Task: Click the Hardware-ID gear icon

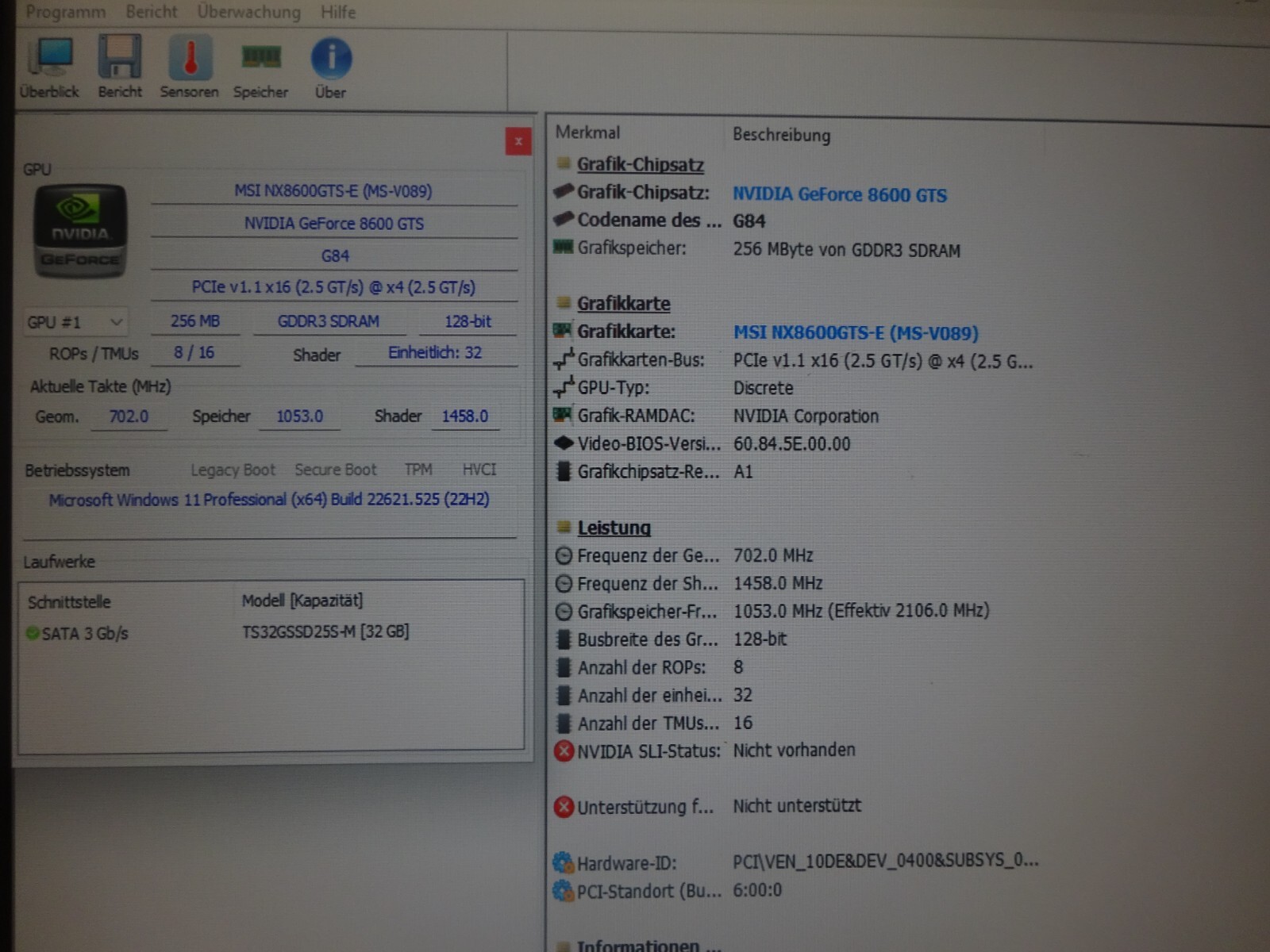Action: (563, 862)
